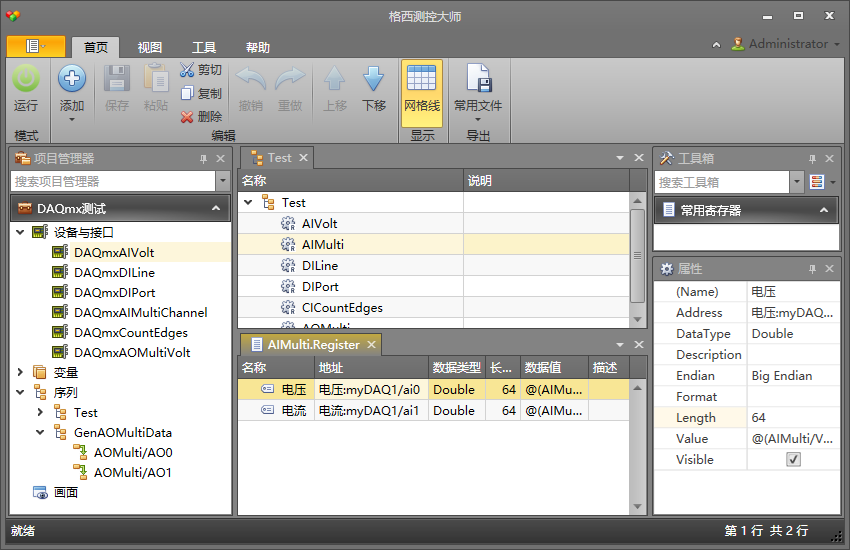Click the 下移 move down arrow
This screenshot has height=550, width=850.
point(374,79)
